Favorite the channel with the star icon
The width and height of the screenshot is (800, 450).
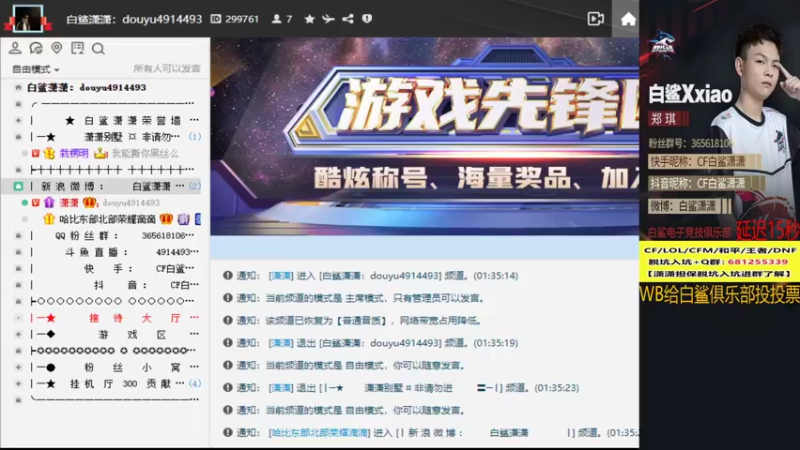coord(309,19)
